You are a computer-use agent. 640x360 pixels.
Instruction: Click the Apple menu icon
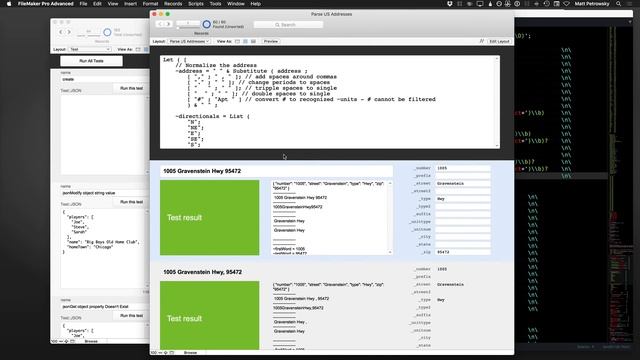(9, 4)
